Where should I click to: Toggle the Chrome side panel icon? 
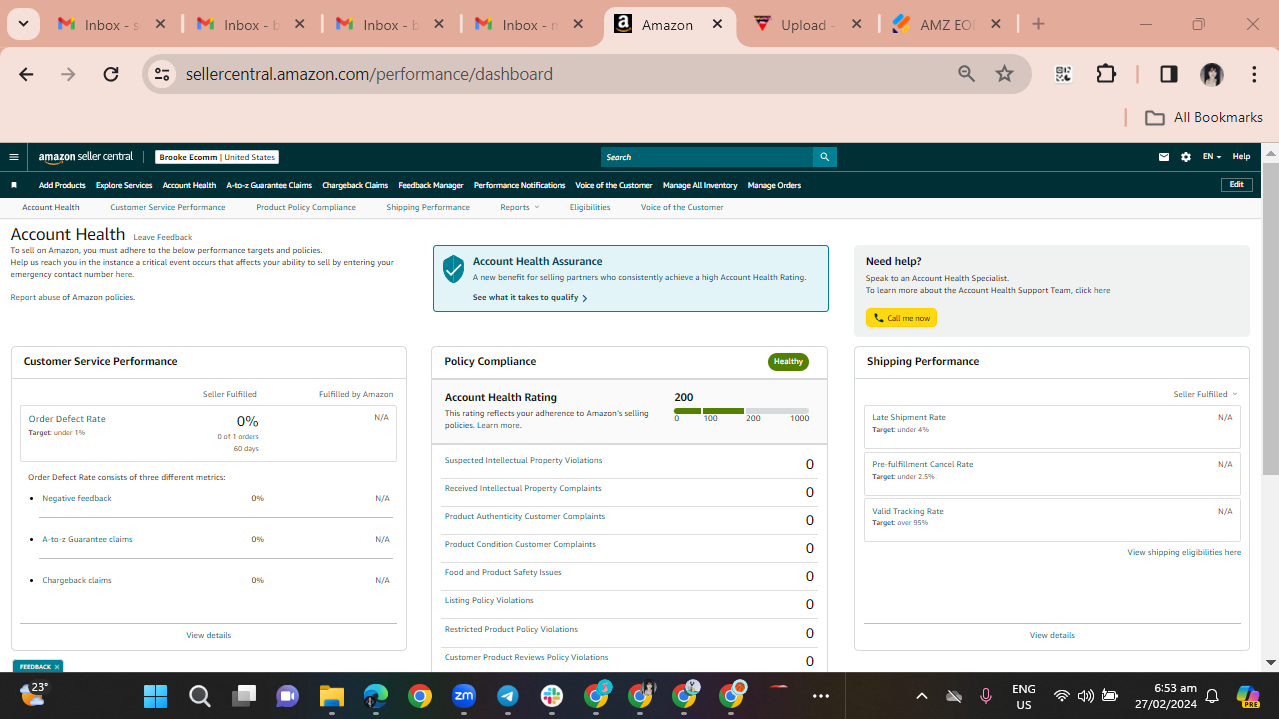tap(1168, 74)
